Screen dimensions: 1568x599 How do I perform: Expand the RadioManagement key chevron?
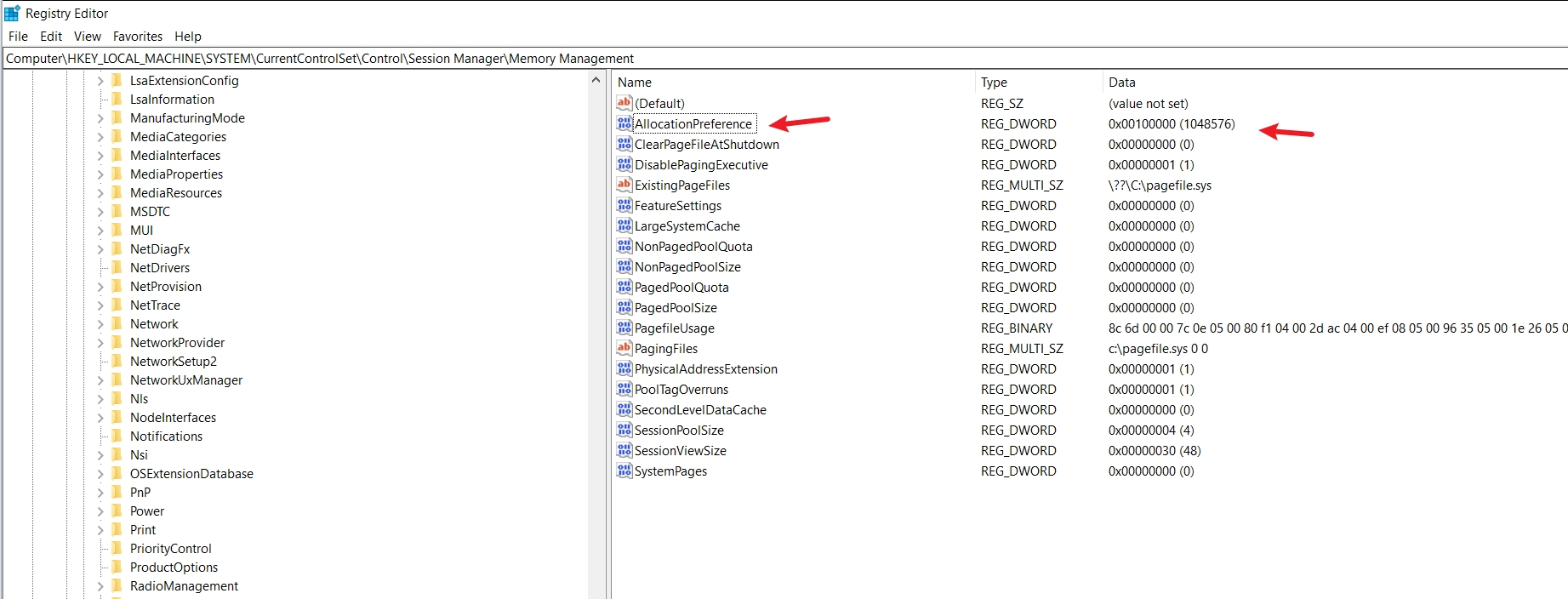100,586
